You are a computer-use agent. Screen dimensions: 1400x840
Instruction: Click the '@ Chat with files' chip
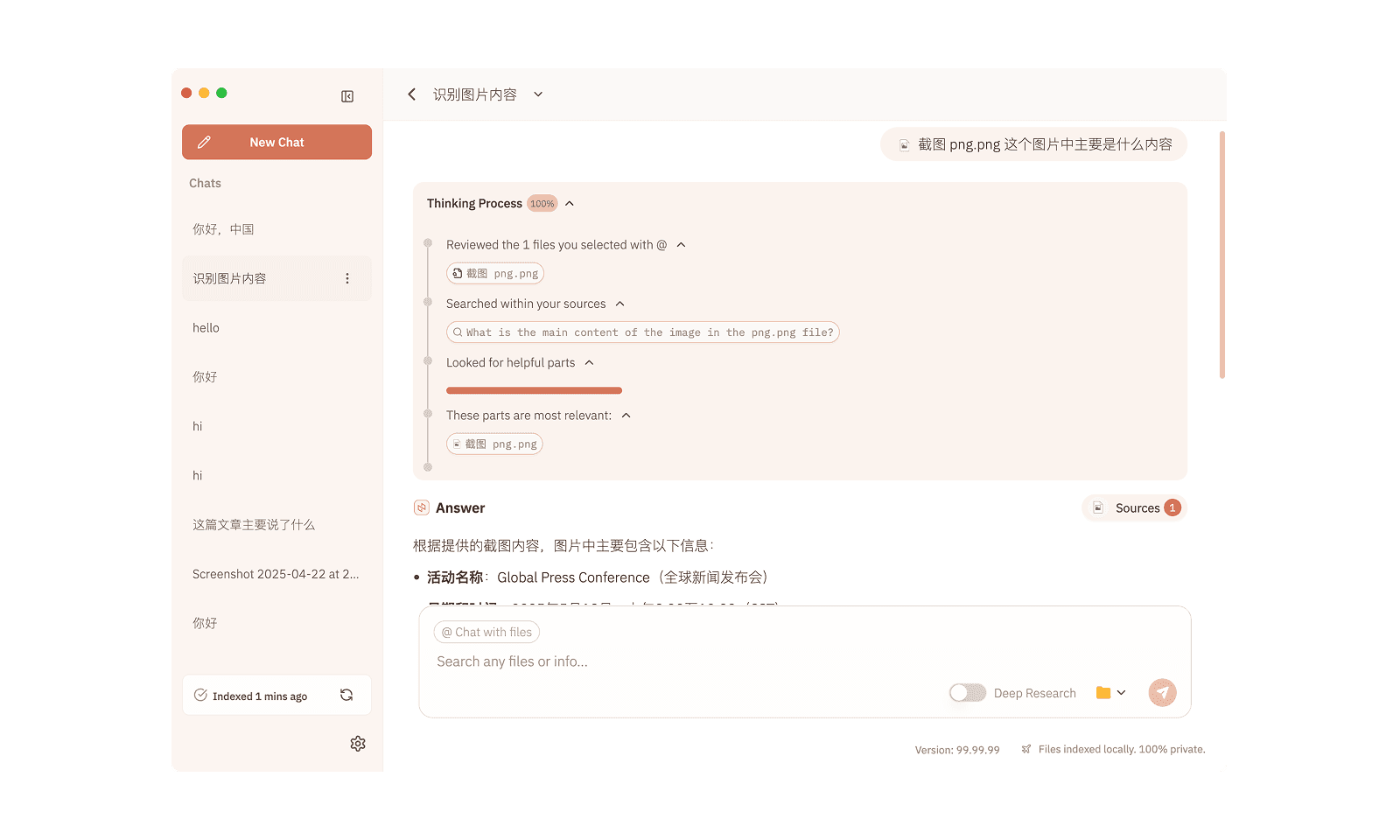point(486,632)
